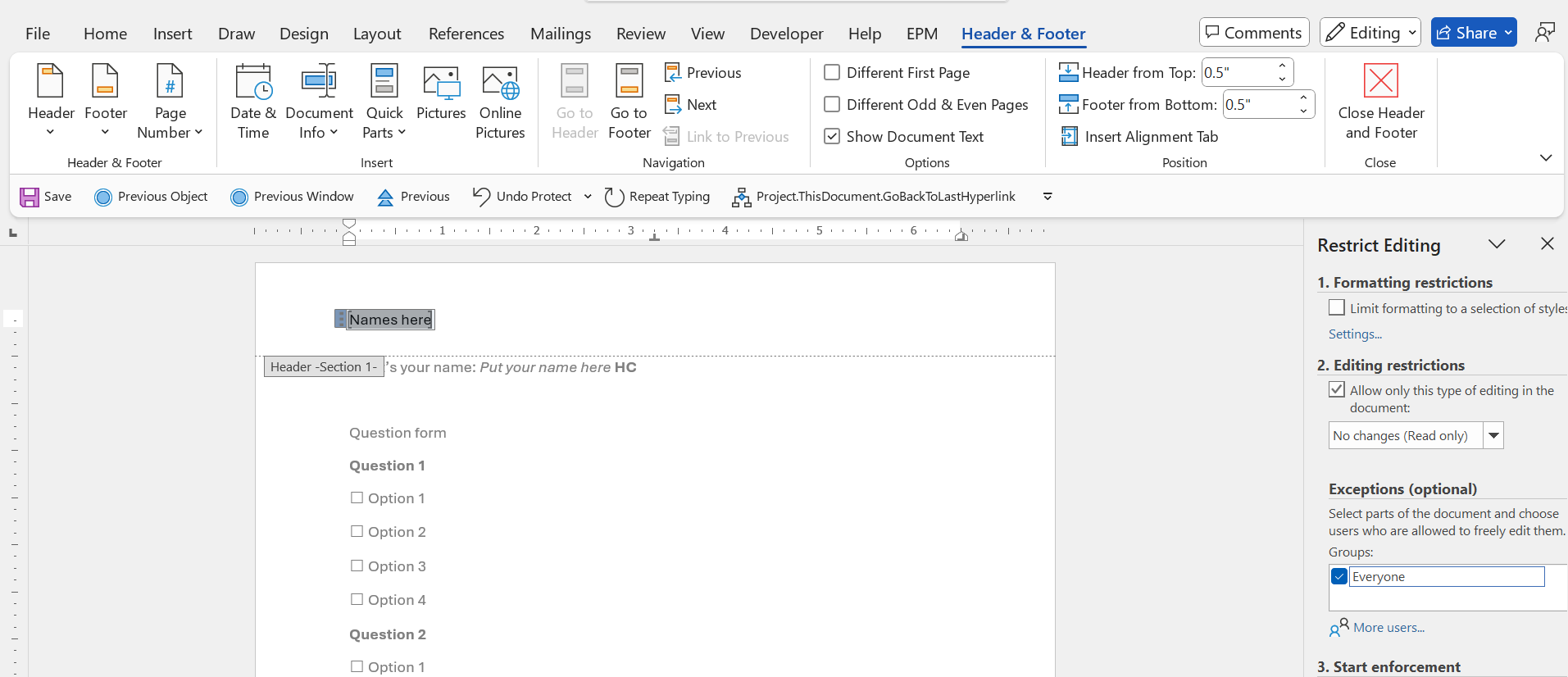This screenshot has height=677, width=1568.
Task: Click the right indent marker on ruler
Action: click(961, 236)
